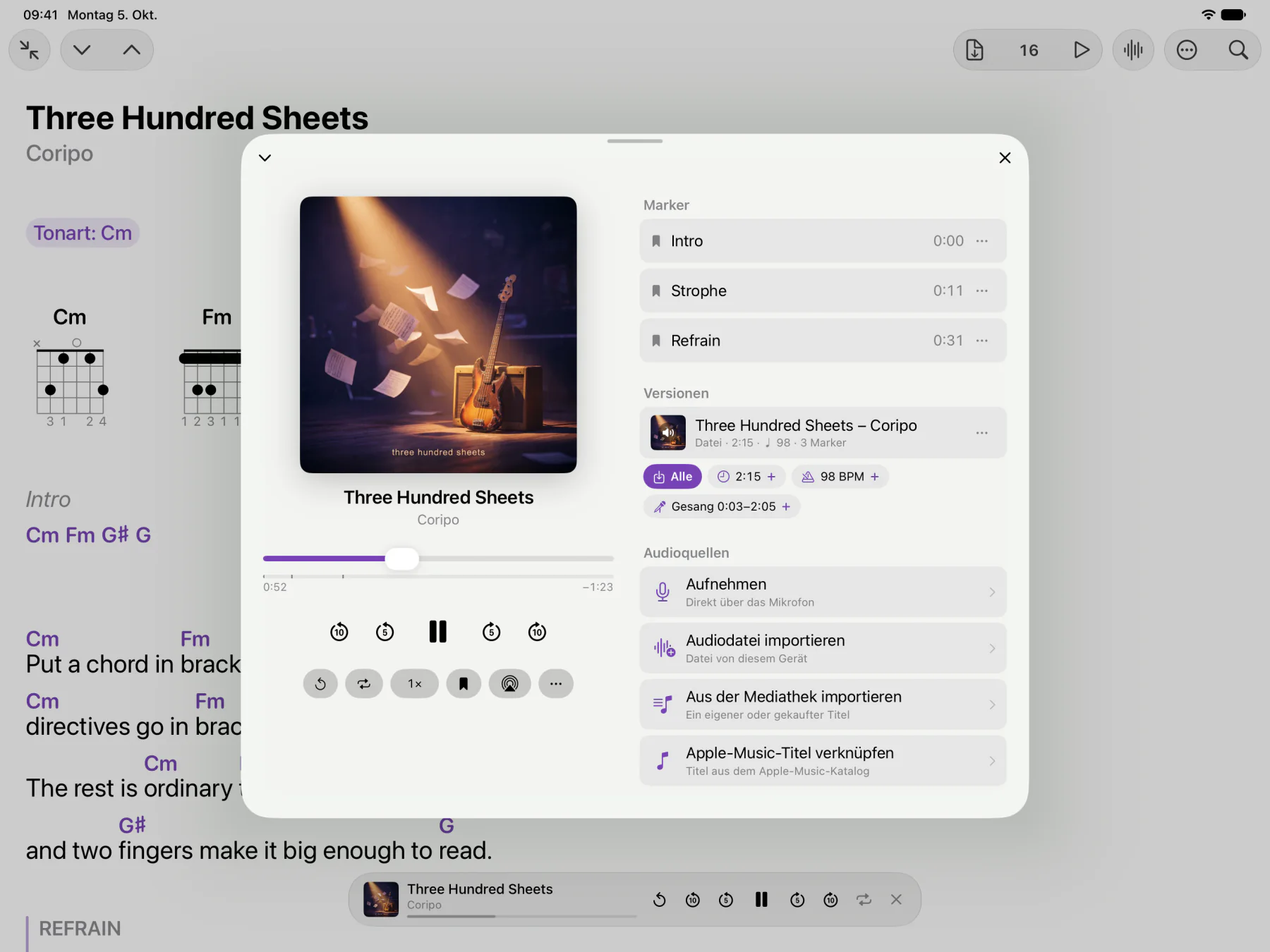Open Audiodatei importieren
Screen dimensions: 1270x952
[823, 649]
